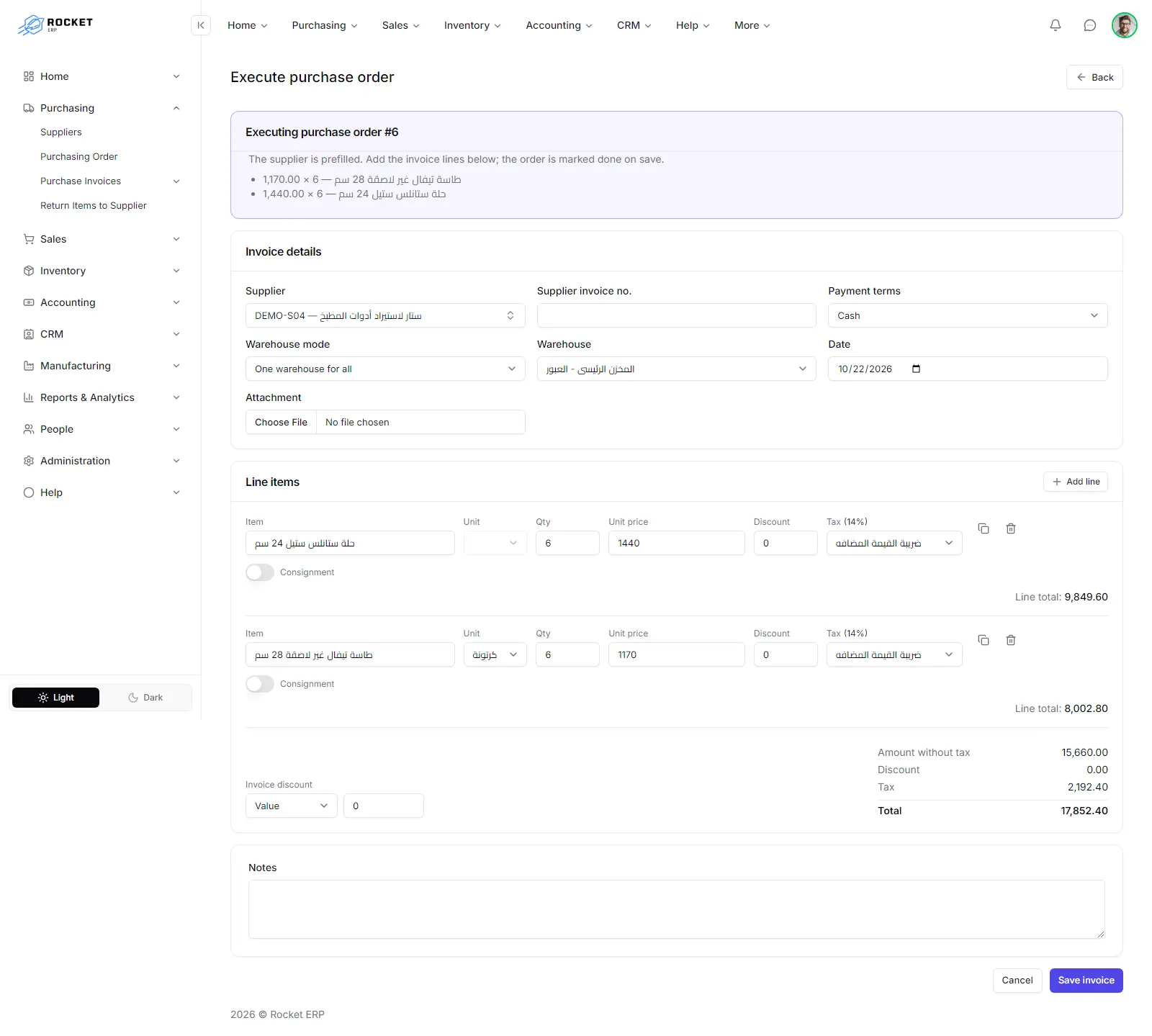Delete the 1170 unit price line

coord(1011,640)
